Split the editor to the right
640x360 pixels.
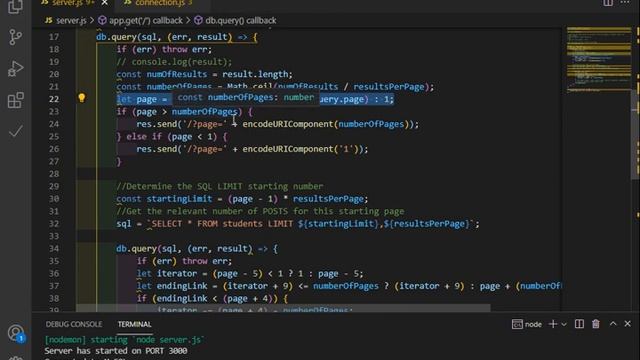pos(608,3)
